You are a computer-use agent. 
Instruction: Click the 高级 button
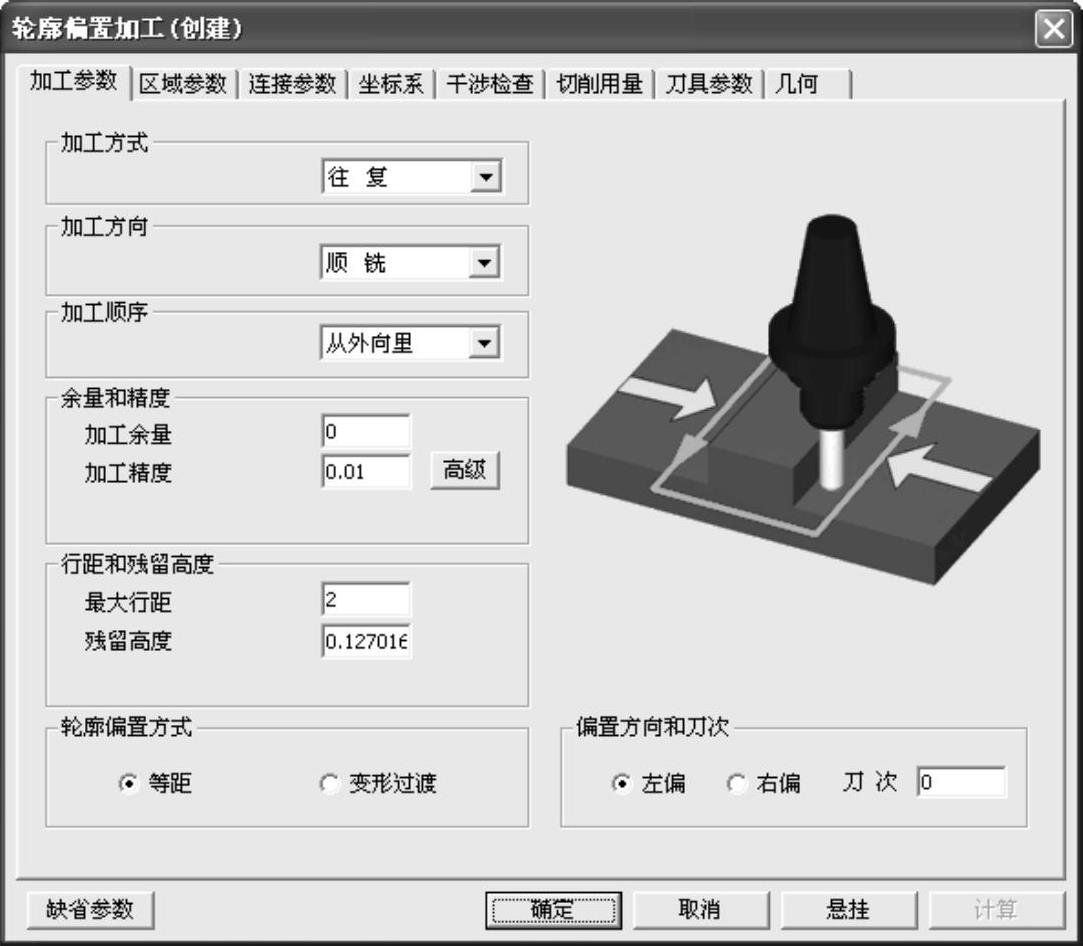pos(464,470)
